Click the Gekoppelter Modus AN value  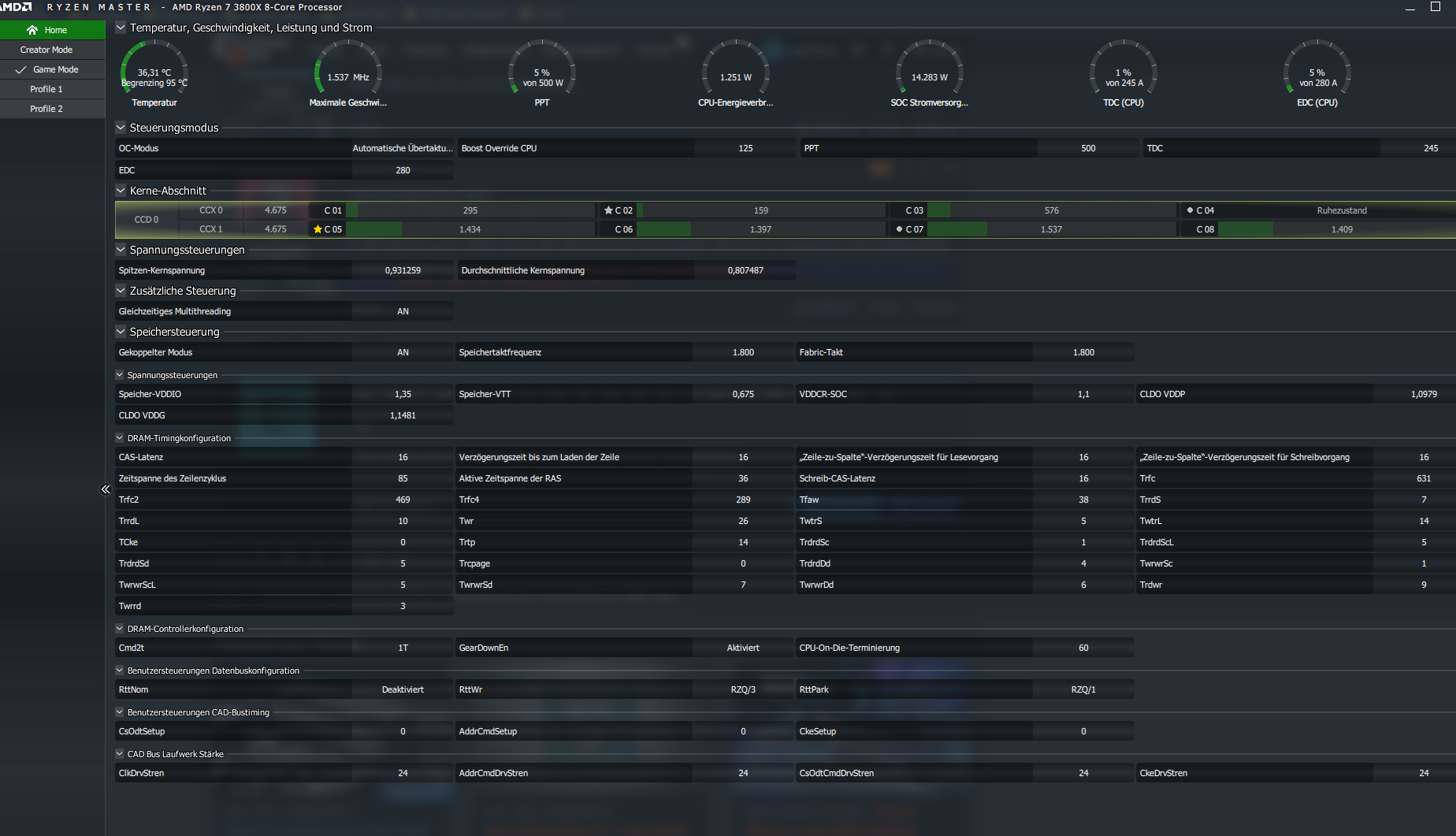point(403,352)
